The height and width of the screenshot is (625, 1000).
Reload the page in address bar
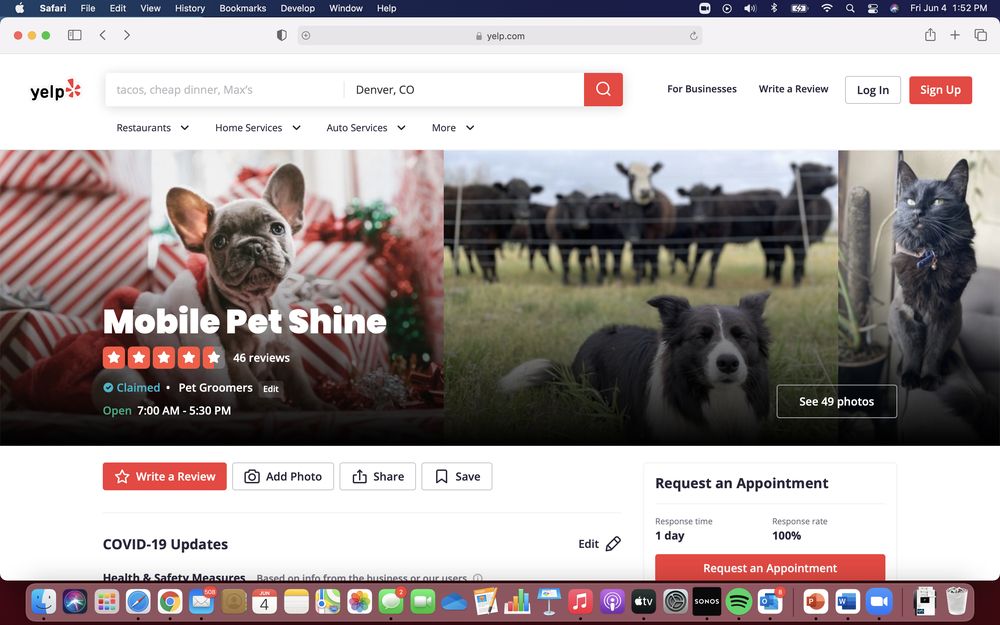point(693,36)
